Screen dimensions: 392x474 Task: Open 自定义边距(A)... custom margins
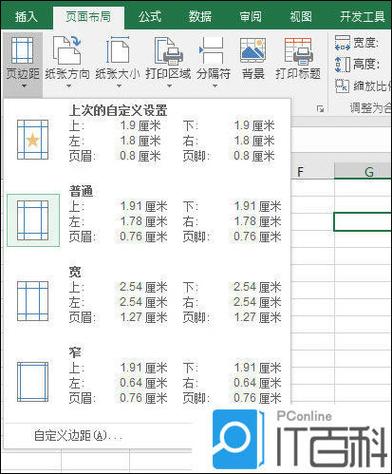(79, 435)
